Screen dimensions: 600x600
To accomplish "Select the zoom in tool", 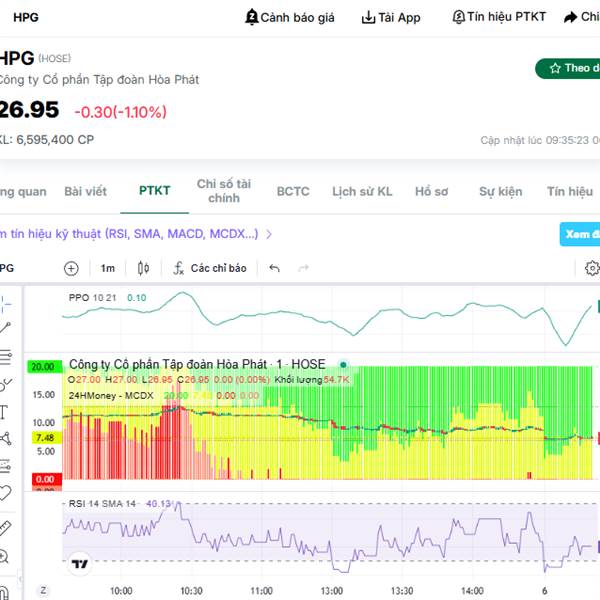I will pos(4,556).
